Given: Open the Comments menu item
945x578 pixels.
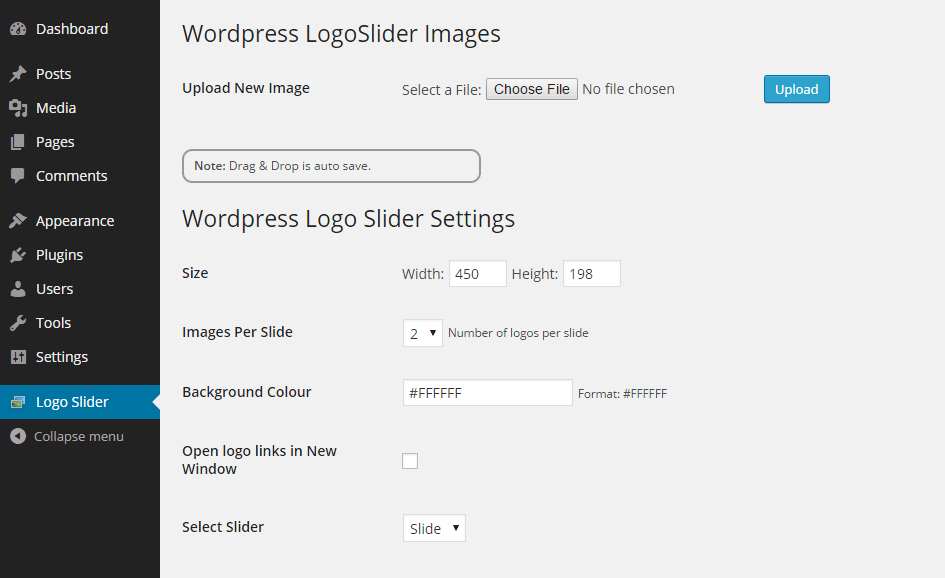Looking at the screenshot, I should tap(80, 175).
